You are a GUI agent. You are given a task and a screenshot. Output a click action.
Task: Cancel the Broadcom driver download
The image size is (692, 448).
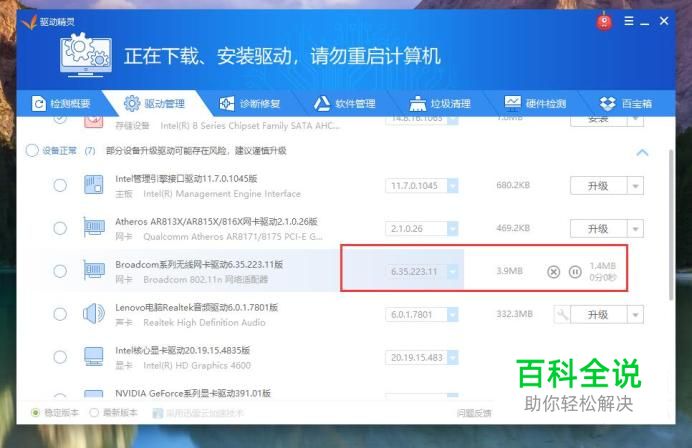[553, 272]
